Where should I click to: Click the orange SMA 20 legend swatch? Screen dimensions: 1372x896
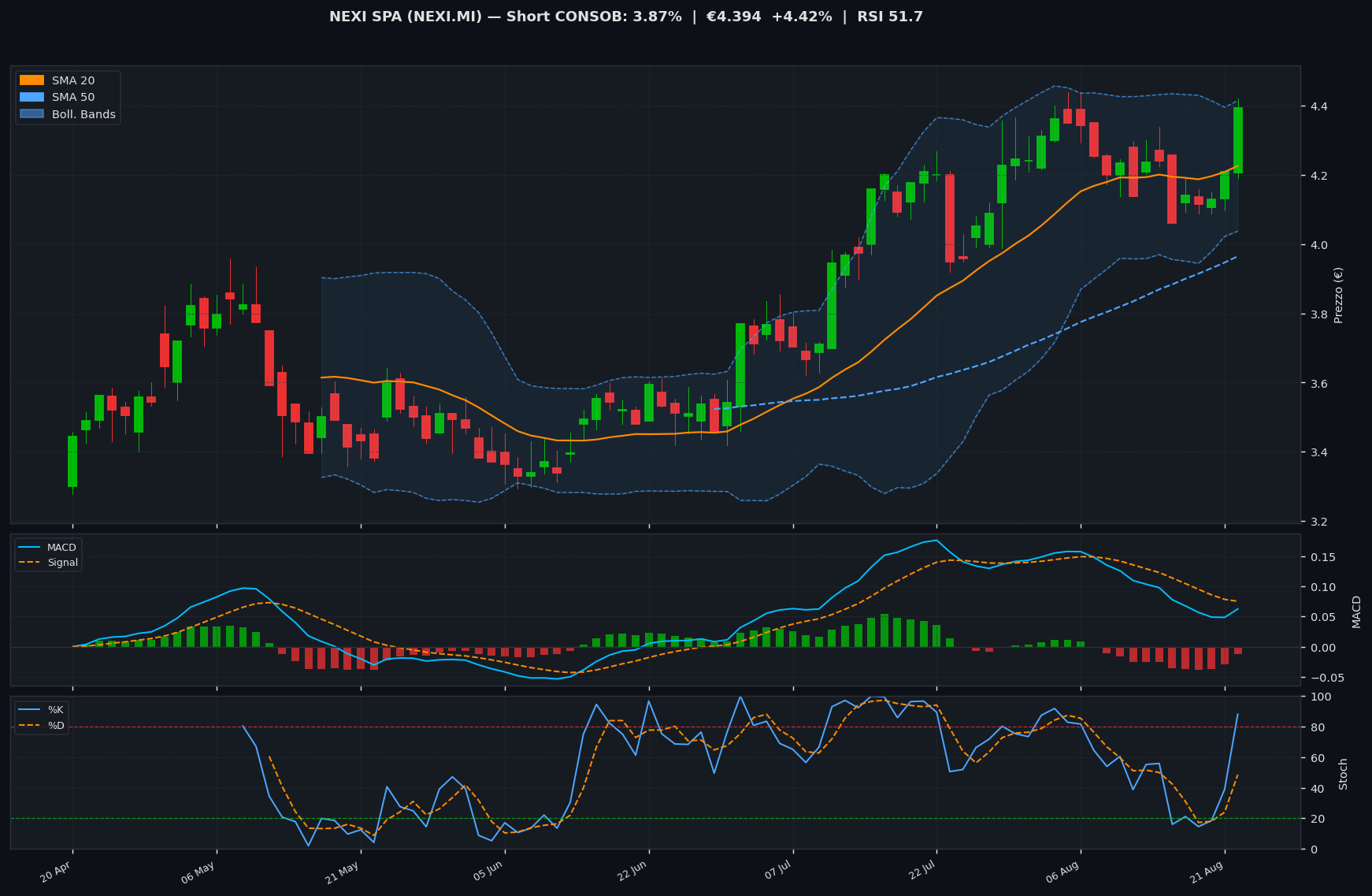(32, 80)
